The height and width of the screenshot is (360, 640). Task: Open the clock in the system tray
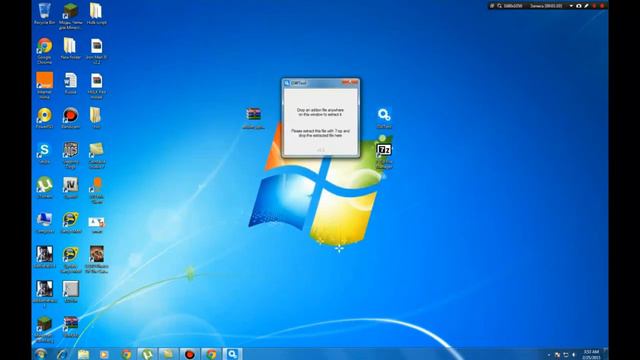591,354
